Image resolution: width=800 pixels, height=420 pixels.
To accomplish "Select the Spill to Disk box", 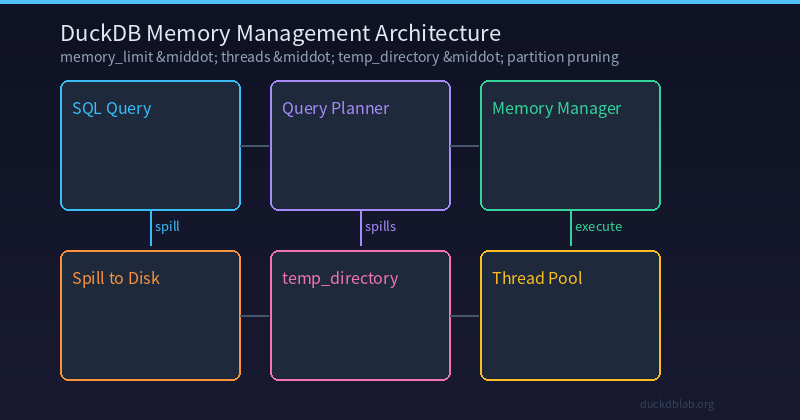I will tap(151, 315).
